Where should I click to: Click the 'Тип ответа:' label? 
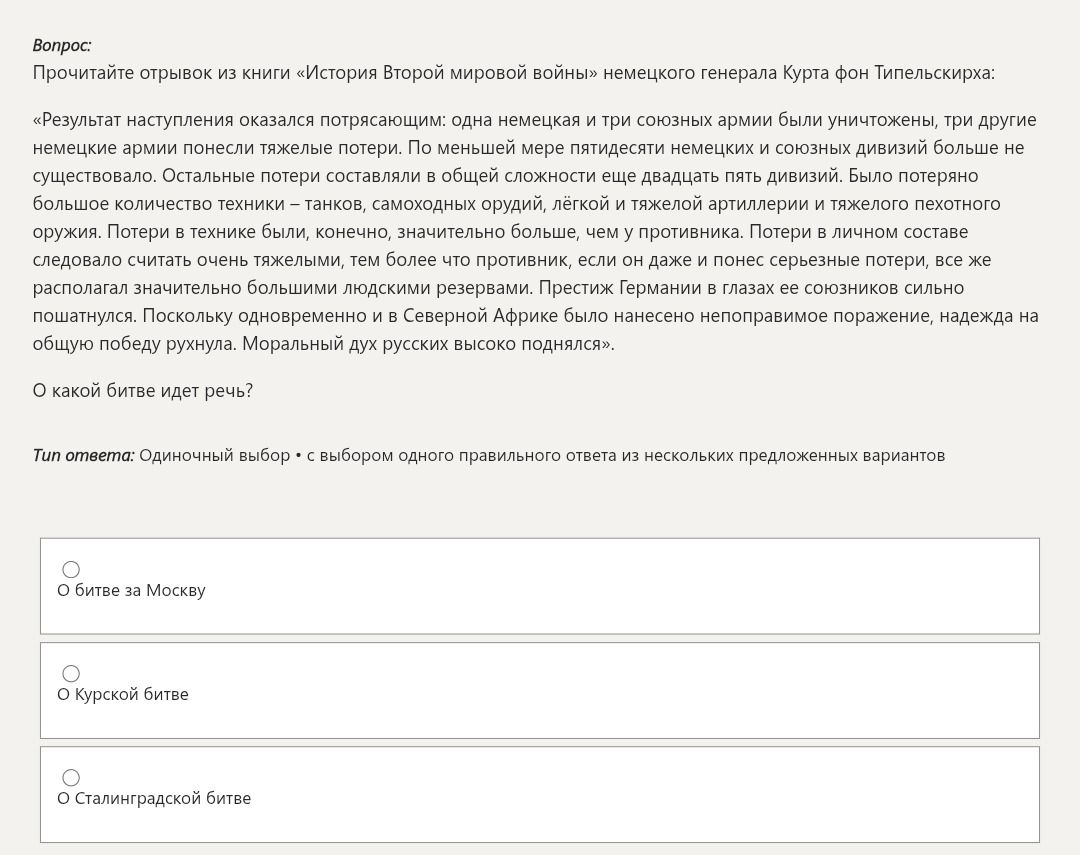[83, 455]
